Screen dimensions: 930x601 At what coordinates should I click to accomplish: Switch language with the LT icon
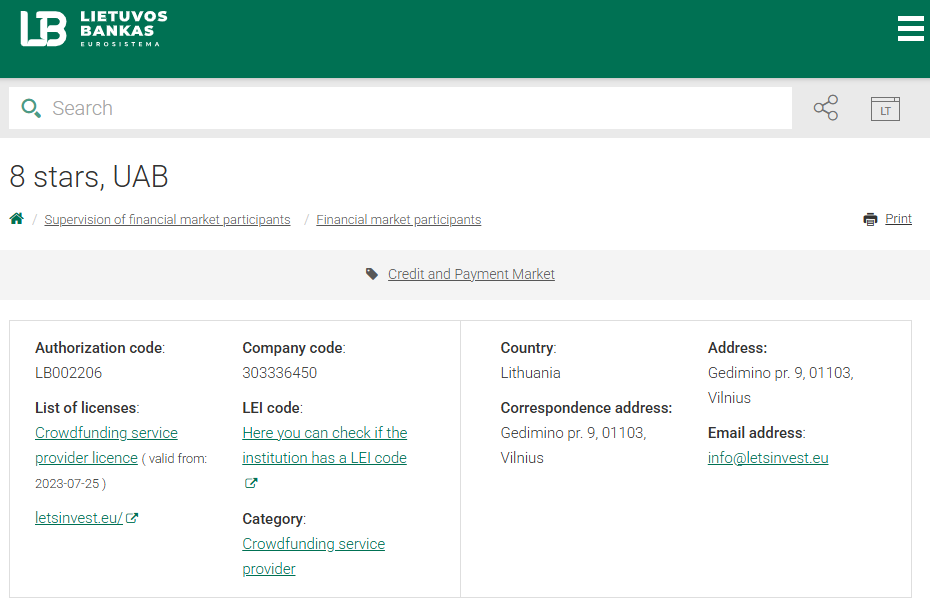[885, 109]
